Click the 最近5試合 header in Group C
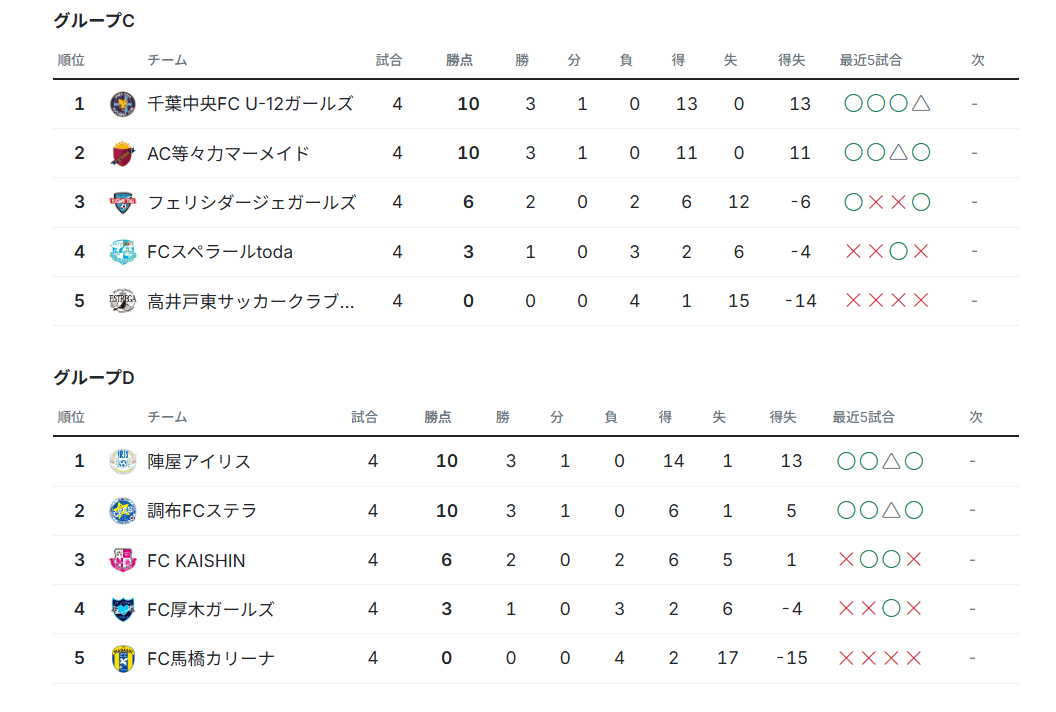1056x712 pixels. click(870, 60)
